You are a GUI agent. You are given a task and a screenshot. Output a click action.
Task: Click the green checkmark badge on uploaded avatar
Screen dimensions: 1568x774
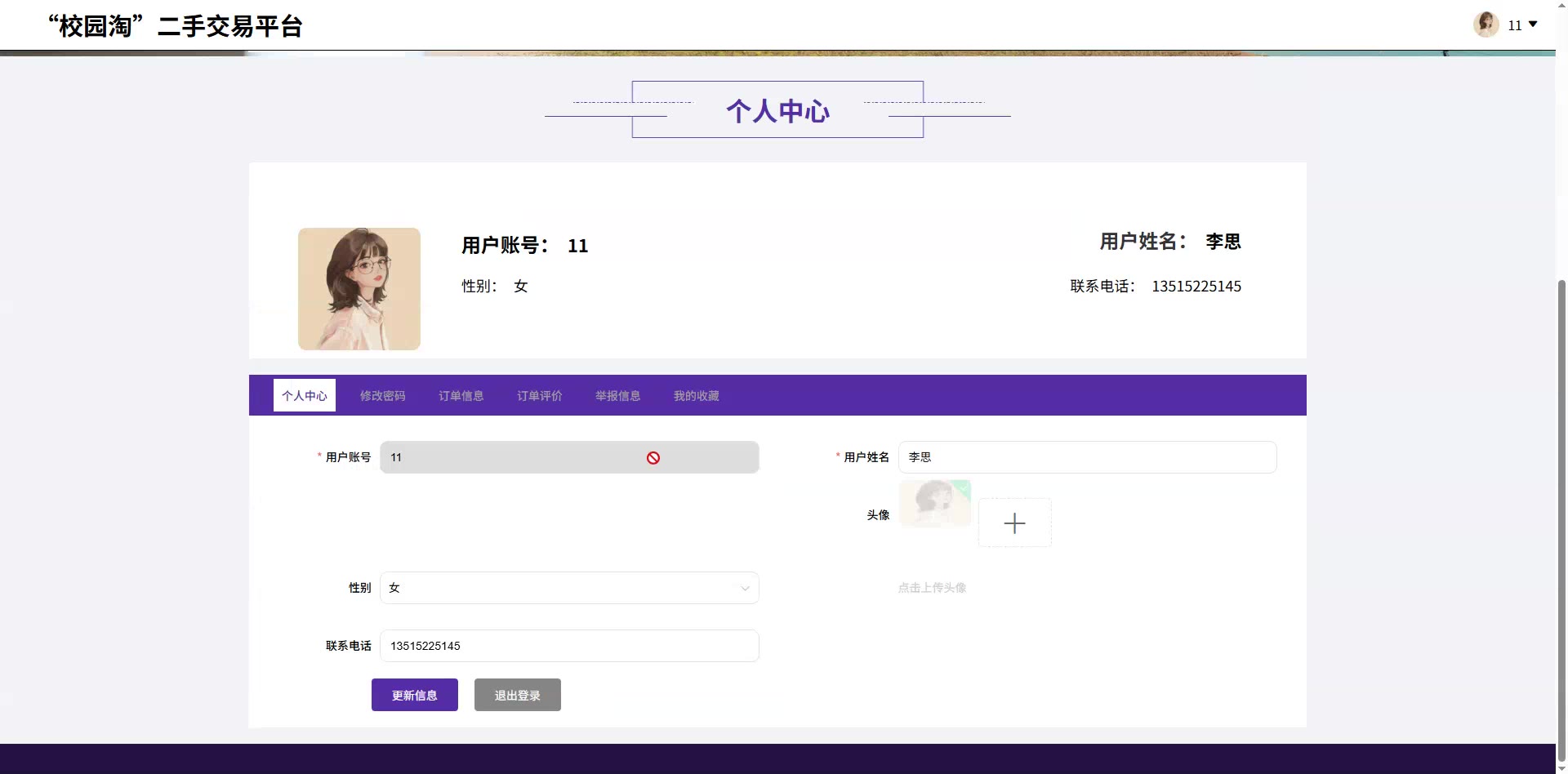click(964, 487)
